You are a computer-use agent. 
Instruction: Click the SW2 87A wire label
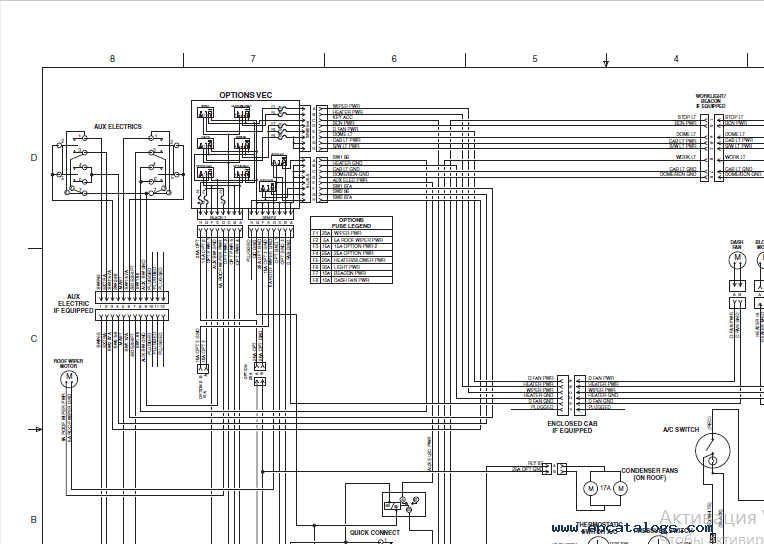pos(342,197)
